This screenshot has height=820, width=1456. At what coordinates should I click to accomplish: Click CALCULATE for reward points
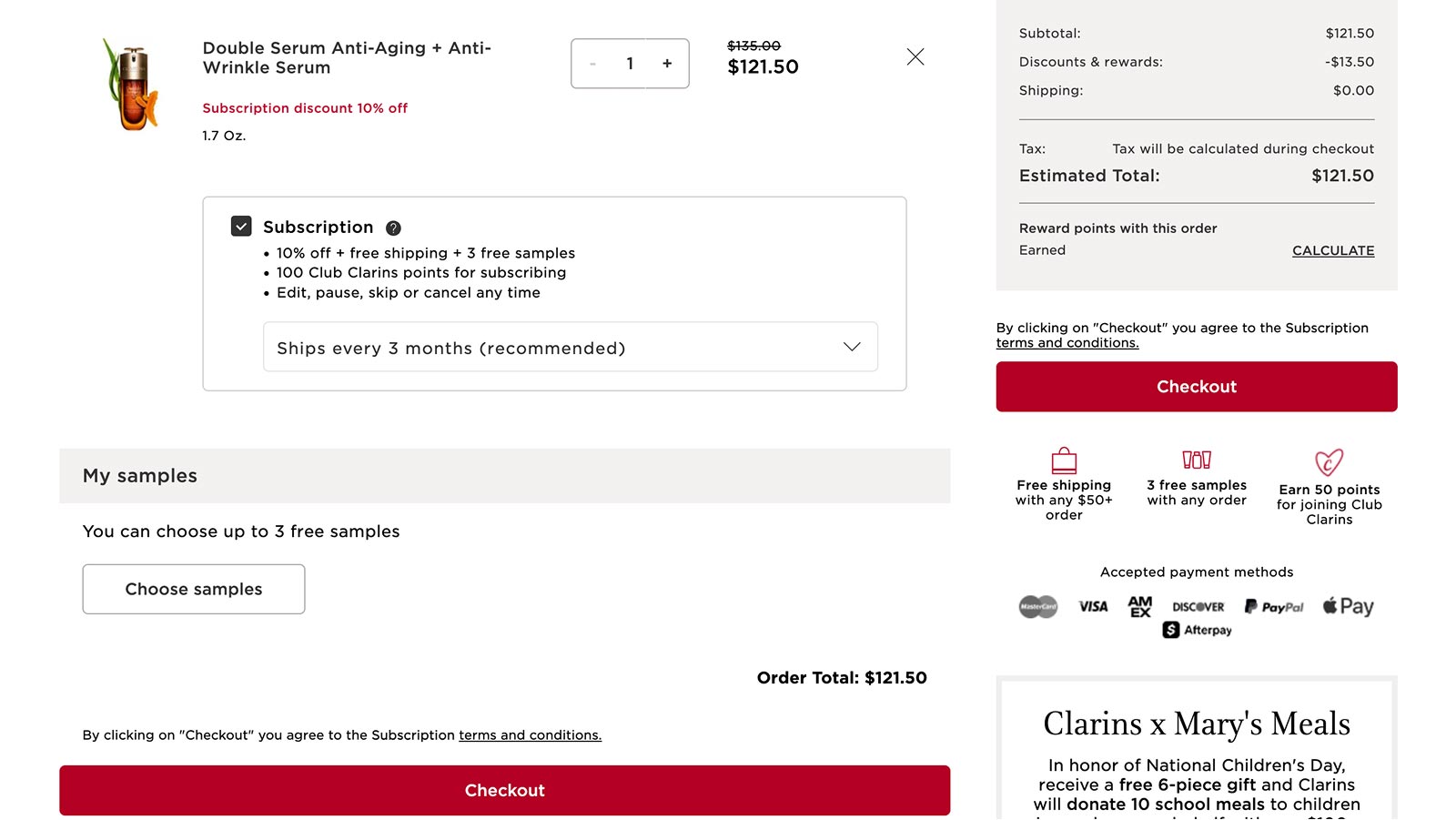point(1332,250)
